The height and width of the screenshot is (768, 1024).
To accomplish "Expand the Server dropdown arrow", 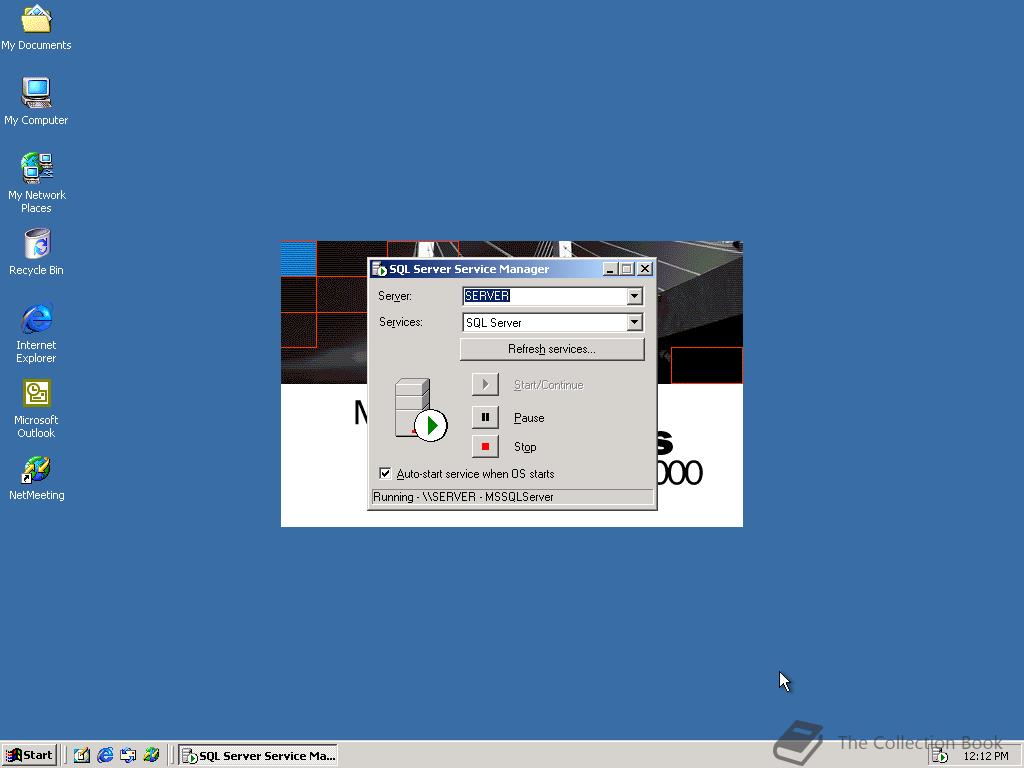I will pyautogui.click(x=634, y=296).
